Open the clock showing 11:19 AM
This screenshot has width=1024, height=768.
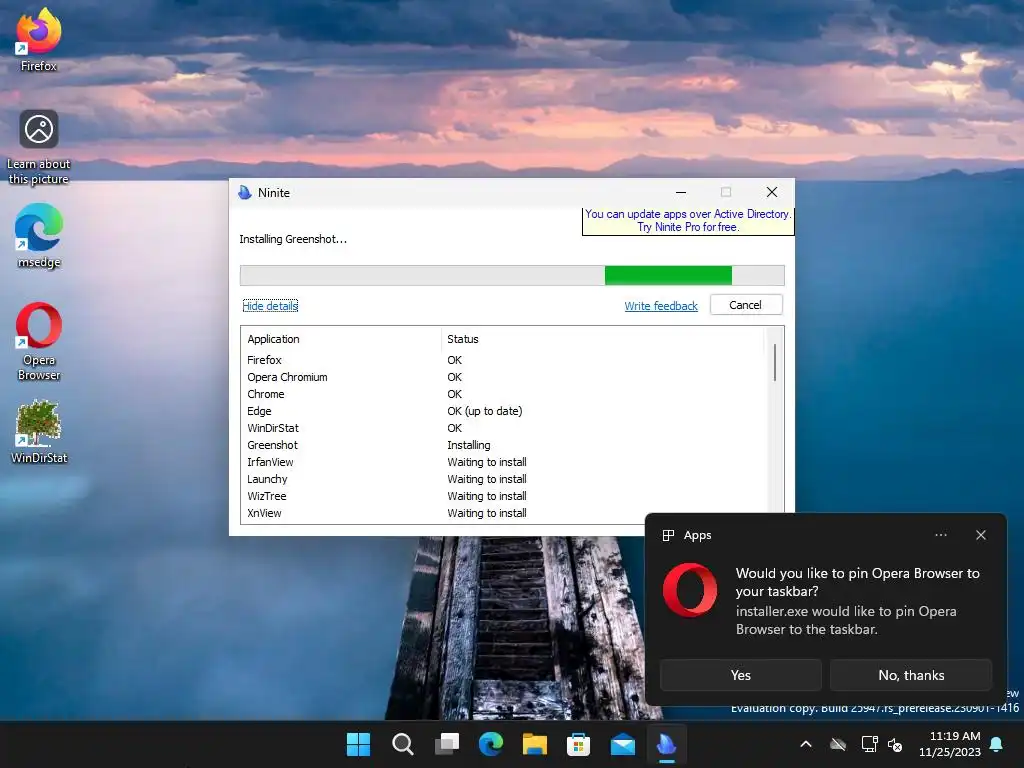point(950,744)
